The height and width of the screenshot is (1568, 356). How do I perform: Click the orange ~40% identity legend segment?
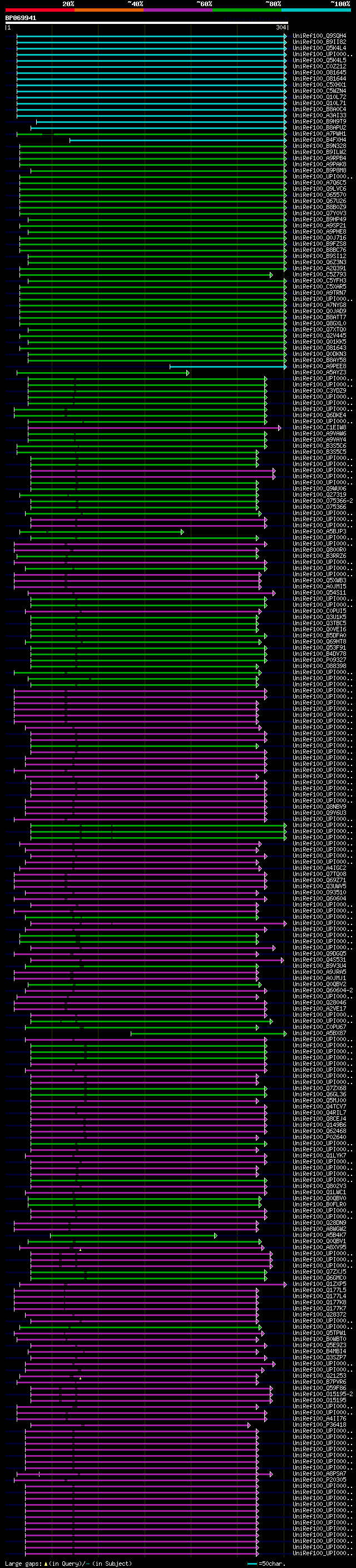pyautogui.click(x=109, y=10)
